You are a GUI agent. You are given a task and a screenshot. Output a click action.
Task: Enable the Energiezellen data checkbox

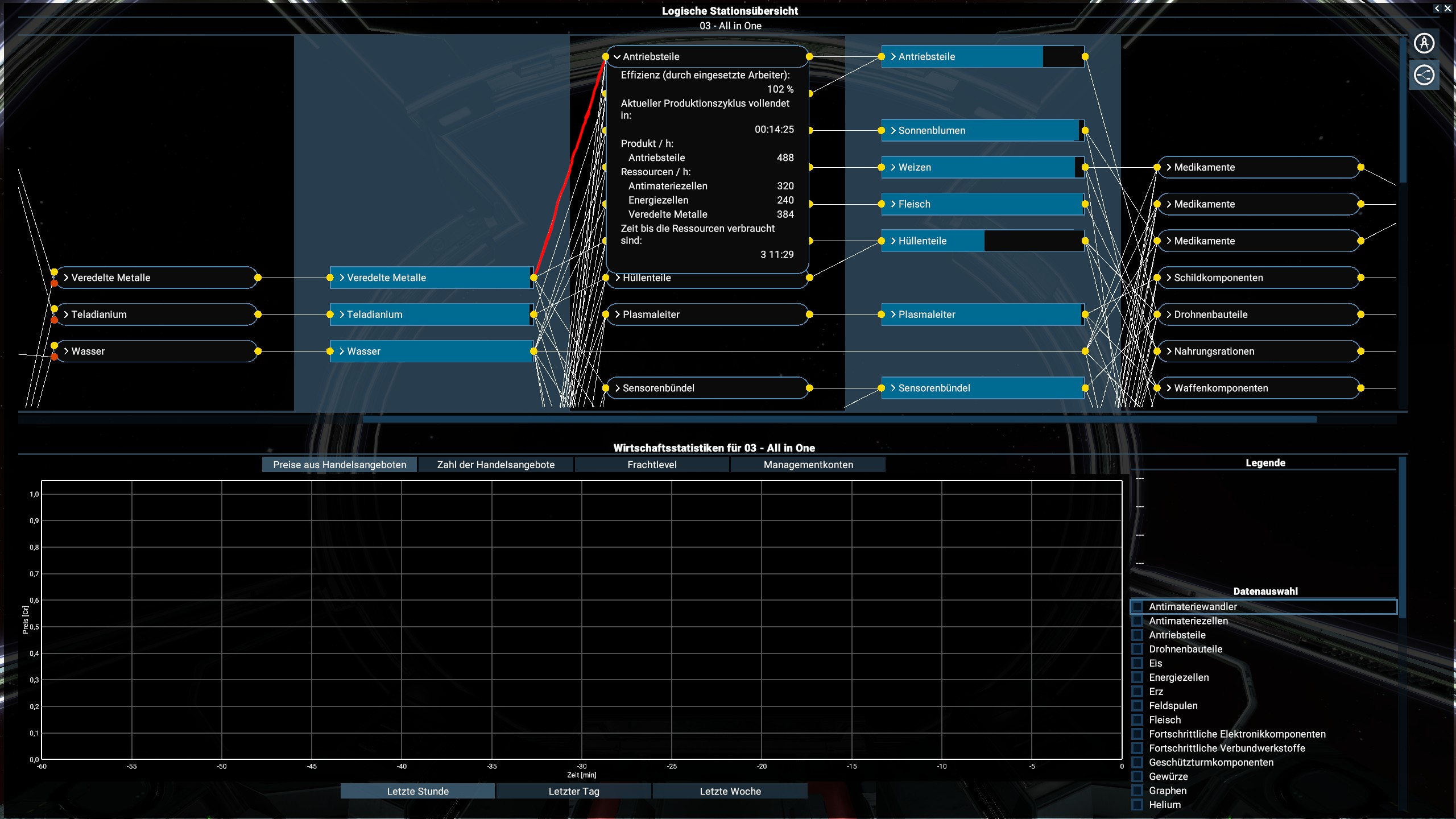tap(1137, 677)
